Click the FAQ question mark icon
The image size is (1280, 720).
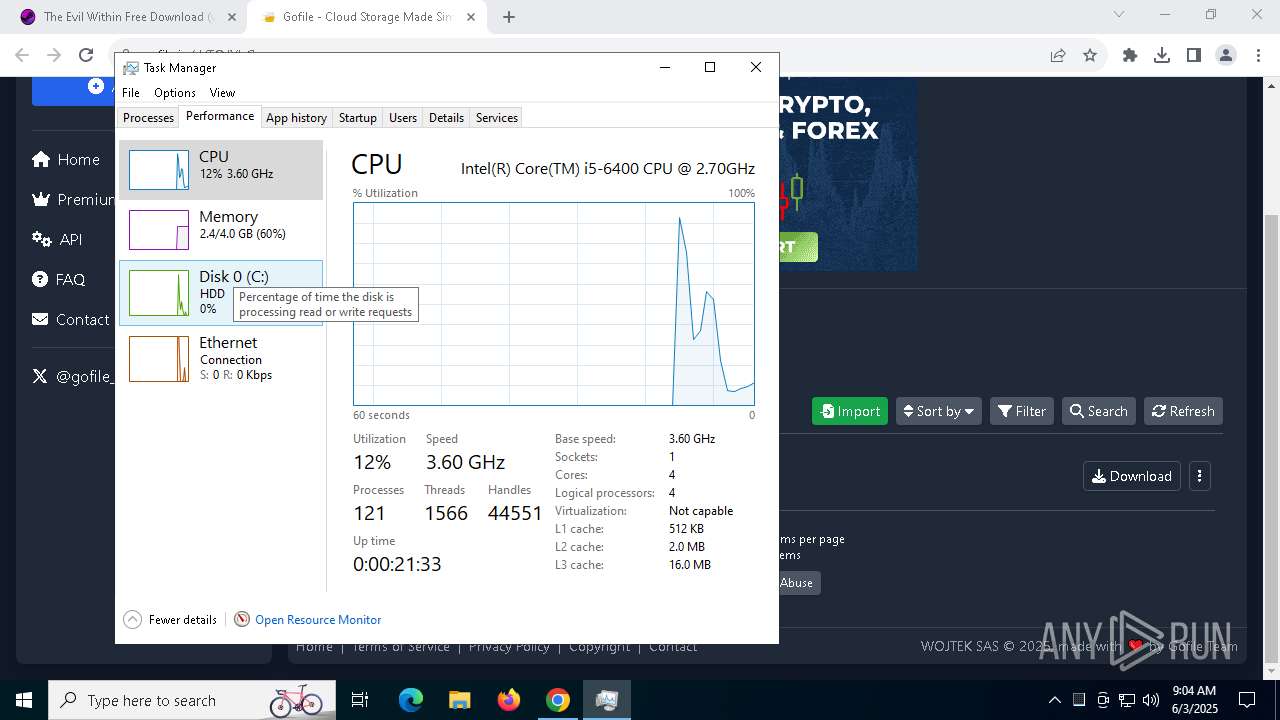[x=40, y=279]
